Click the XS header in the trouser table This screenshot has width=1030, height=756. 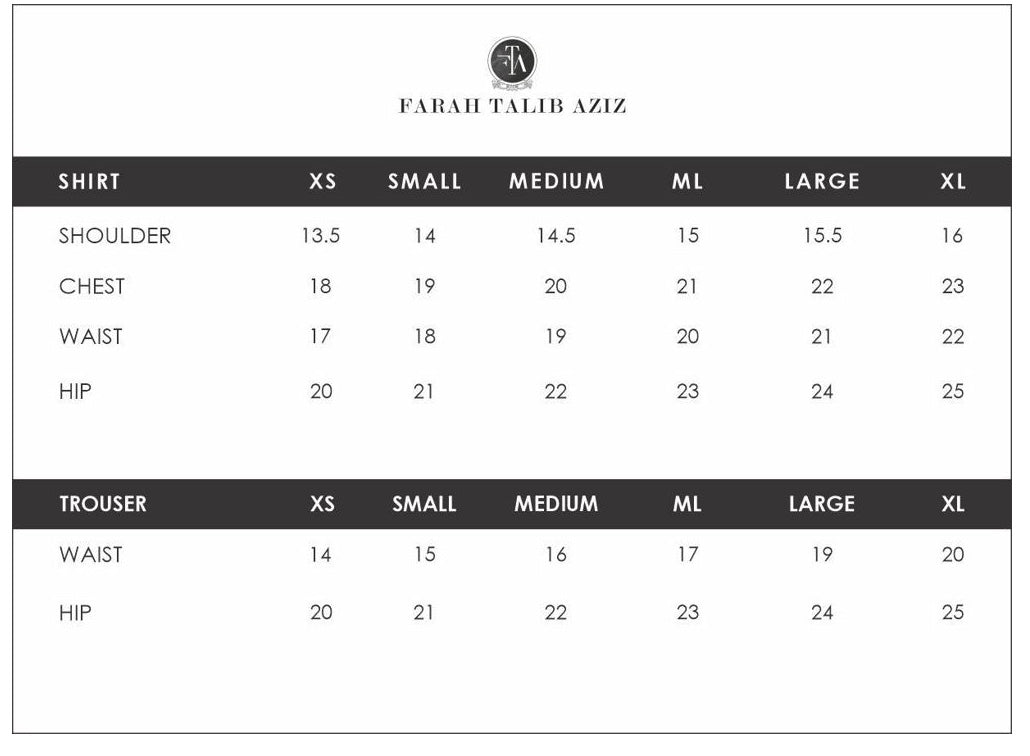point(322,504)
